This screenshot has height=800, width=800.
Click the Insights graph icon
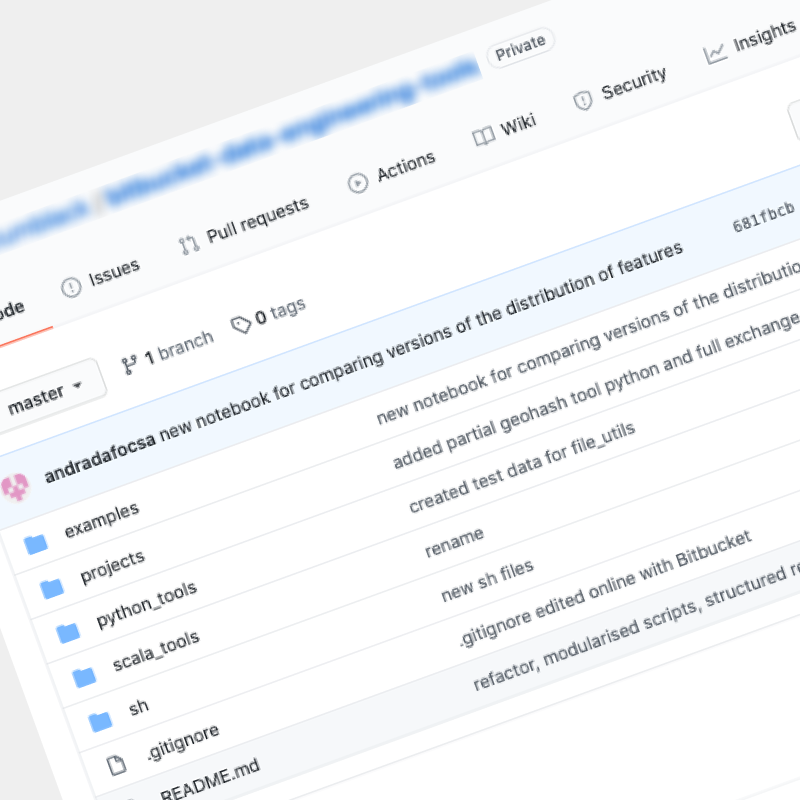pos(714,54)
